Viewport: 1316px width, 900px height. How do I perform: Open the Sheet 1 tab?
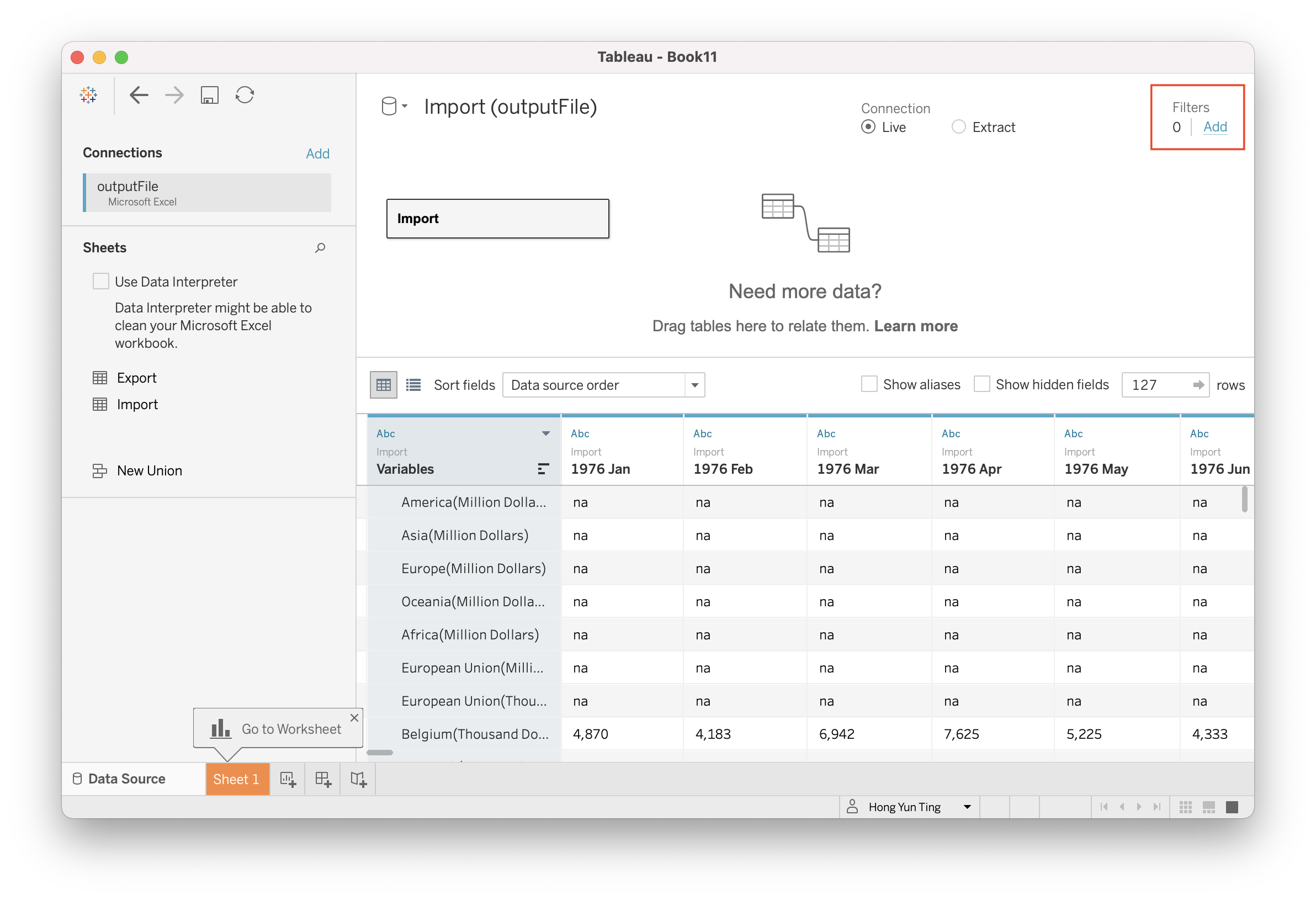click(x=236, y=780)
